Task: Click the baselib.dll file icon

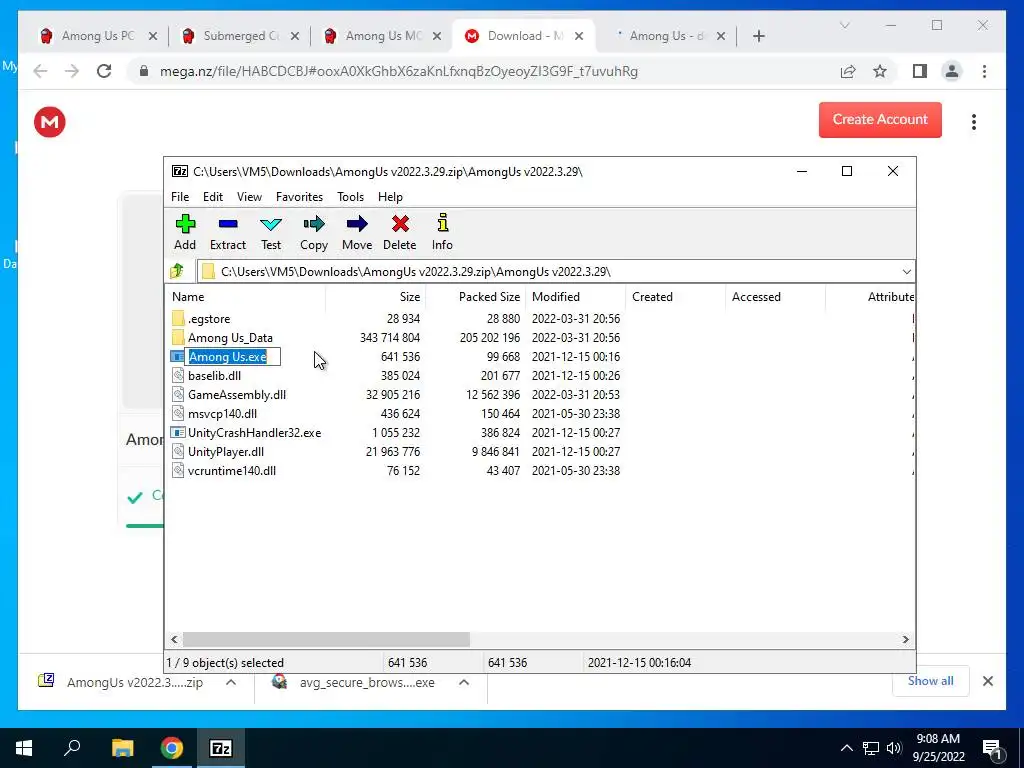Action: point(178,376)
